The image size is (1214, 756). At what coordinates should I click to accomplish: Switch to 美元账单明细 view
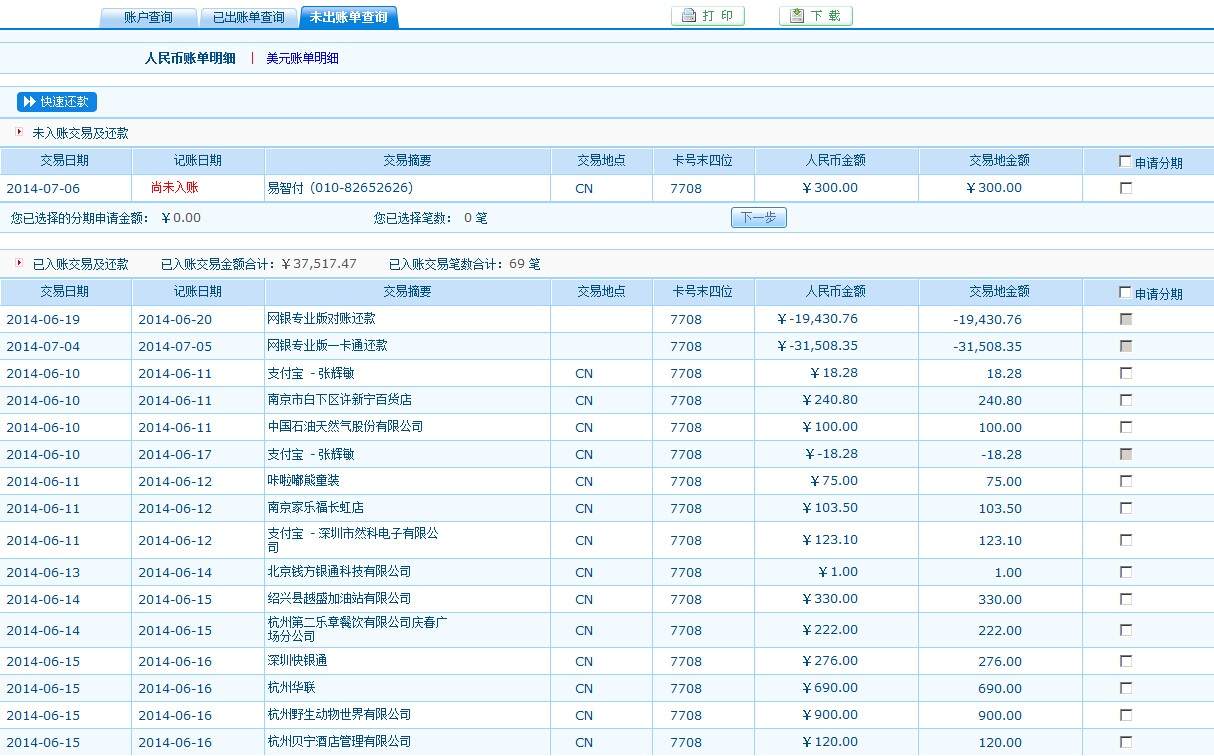[x=302, y=58]
